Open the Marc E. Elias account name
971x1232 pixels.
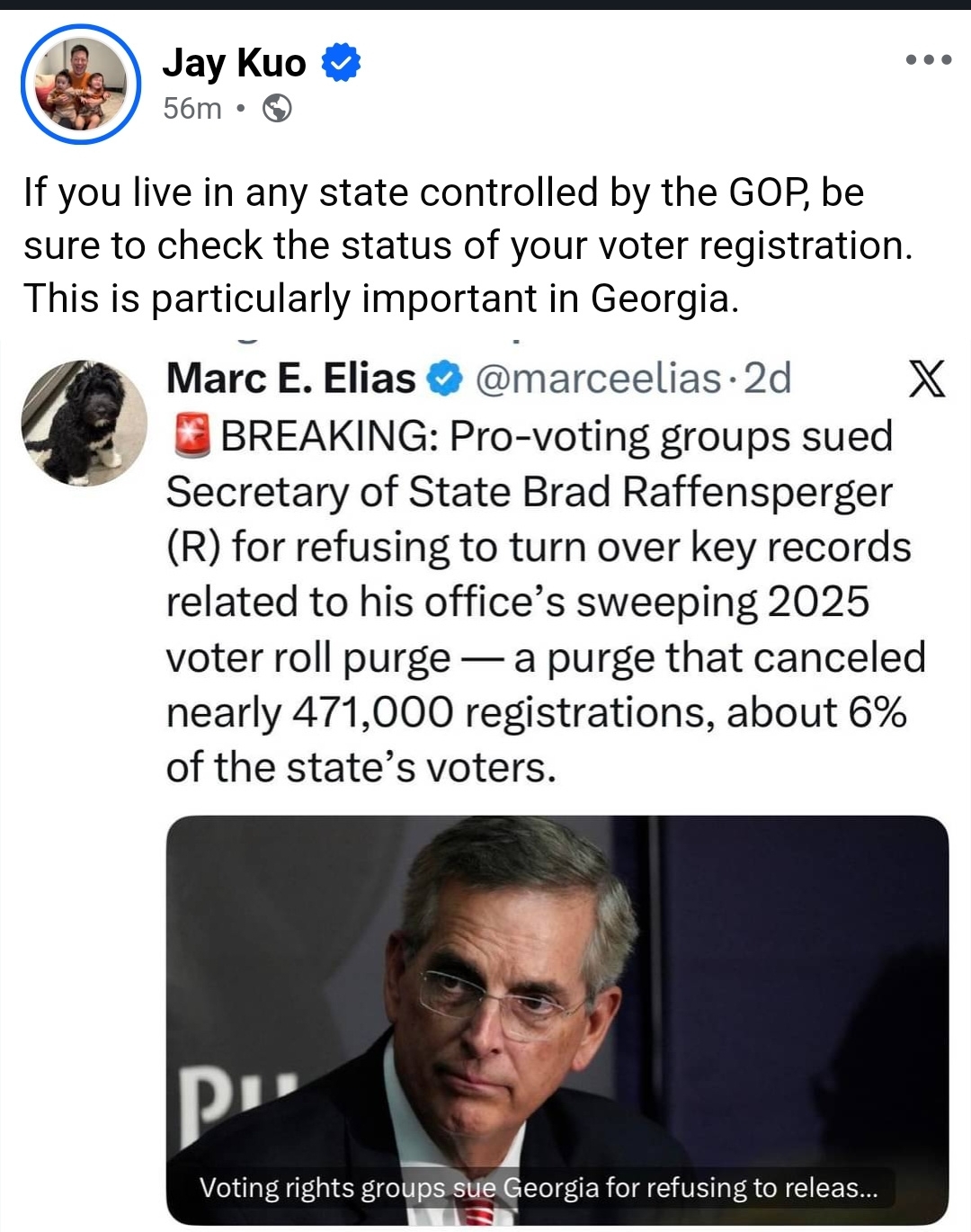pyautogui.click(x=290, y=379)
